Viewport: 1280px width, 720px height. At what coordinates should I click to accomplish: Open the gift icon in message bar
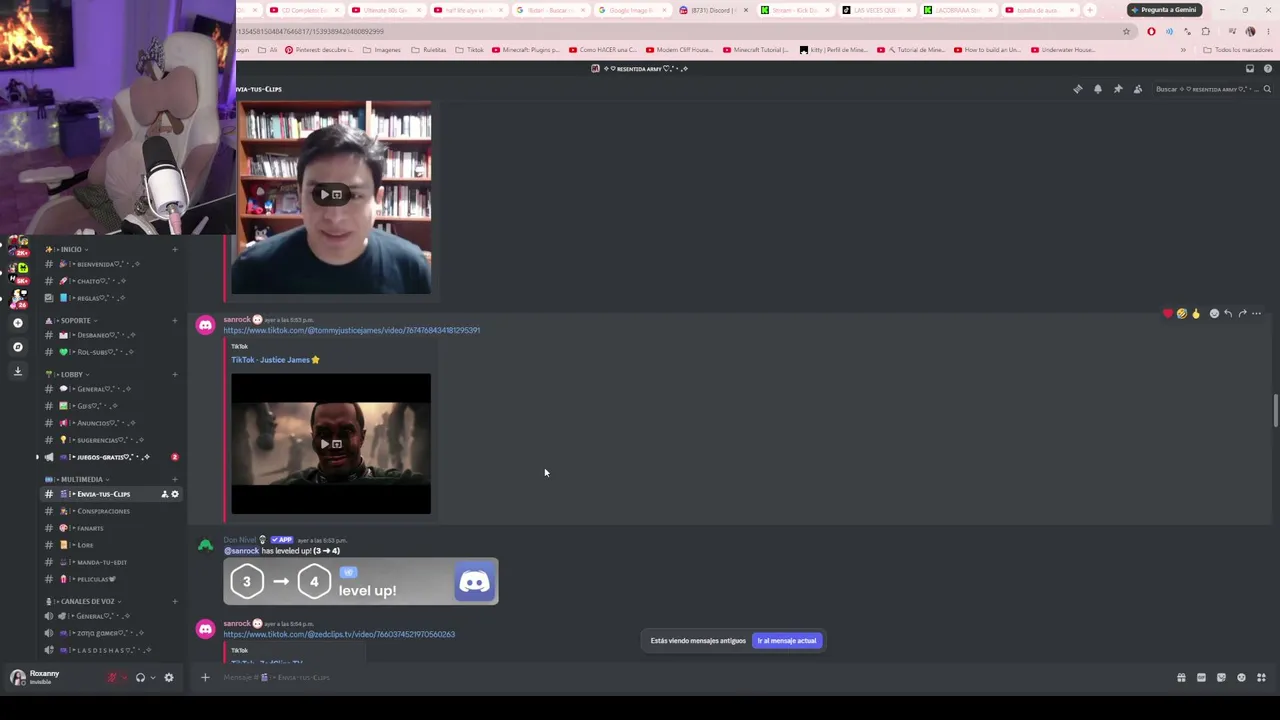[x=1181, y=678]
